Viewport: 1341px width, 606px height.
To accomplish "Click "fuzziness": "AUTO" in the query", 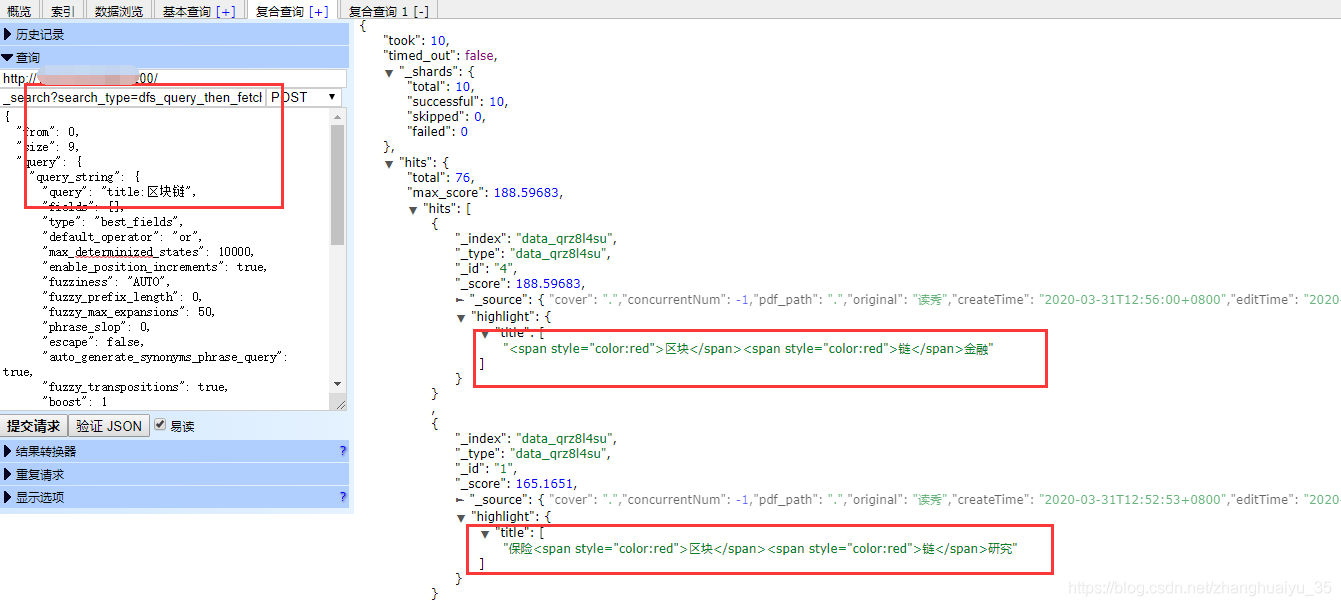I will click(105, 282).
